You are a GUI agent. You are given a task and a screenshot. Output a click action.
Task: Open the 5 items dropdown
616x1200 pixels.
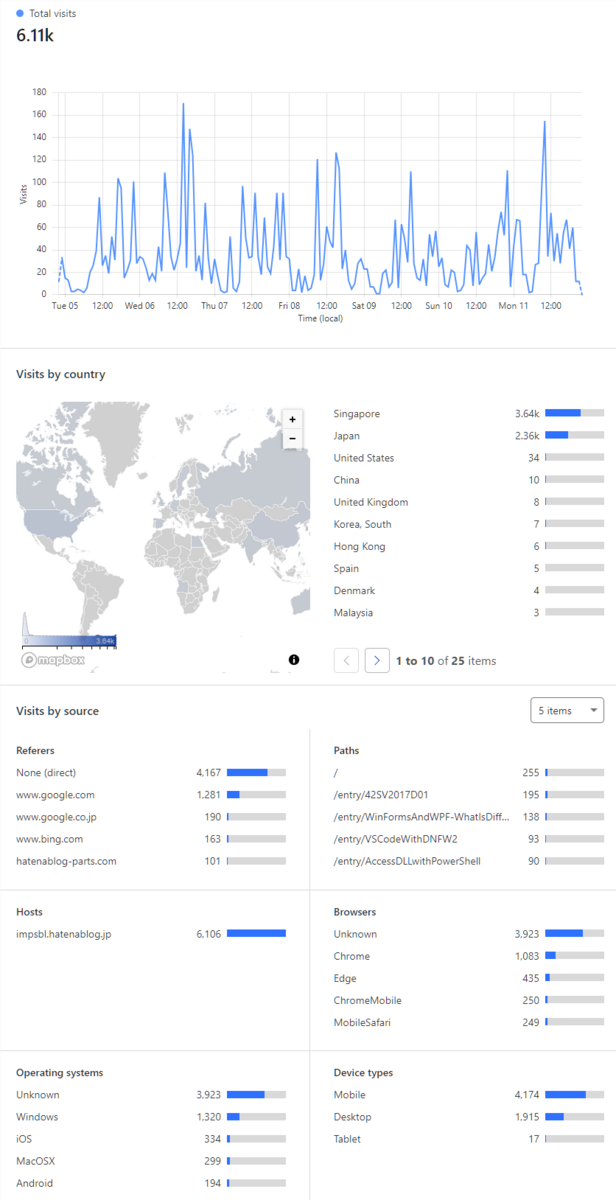[x=567, y=710]
